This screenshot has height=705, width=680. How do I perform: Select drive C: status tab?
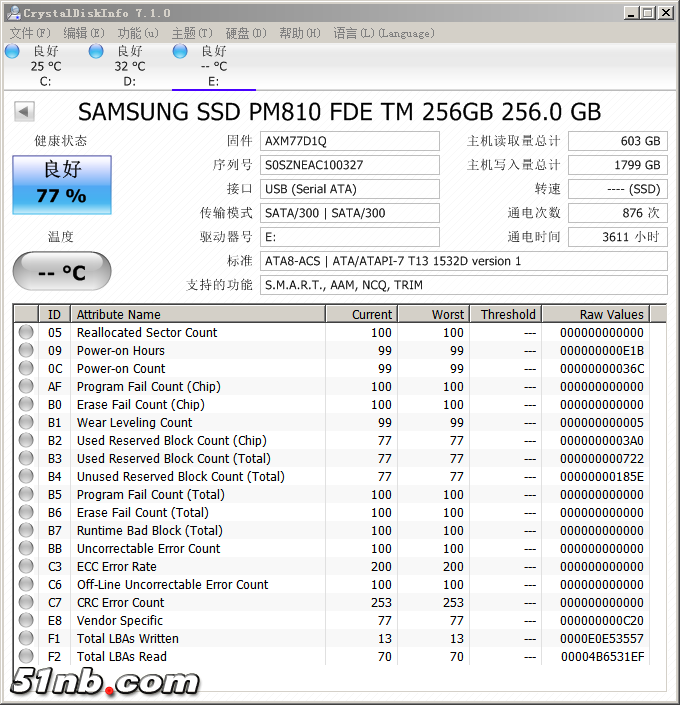[46, 66]
